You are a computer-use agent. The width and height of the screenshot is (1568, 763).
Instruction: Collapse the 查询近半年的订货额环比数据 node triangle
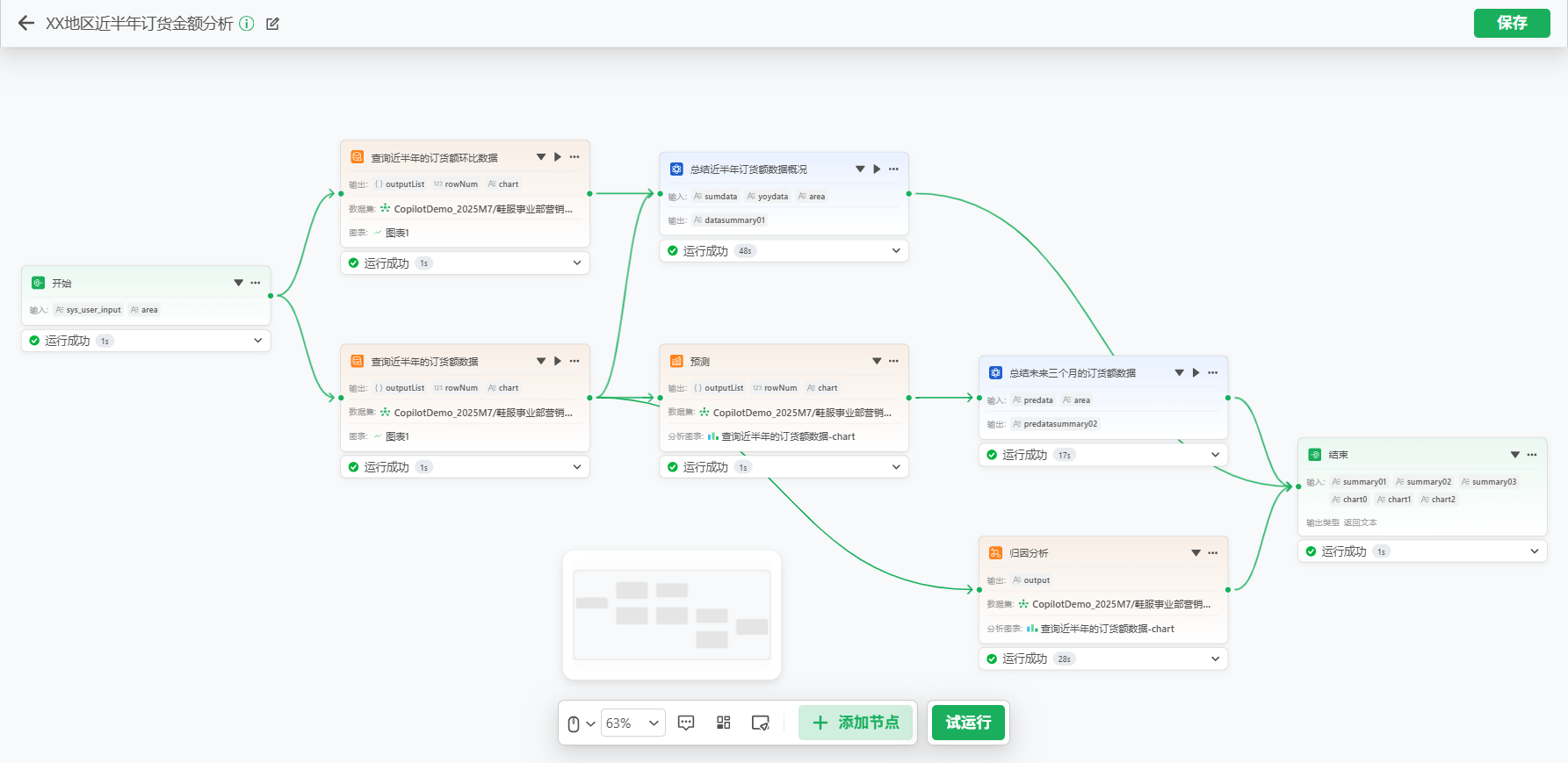(x=541, y=157)
